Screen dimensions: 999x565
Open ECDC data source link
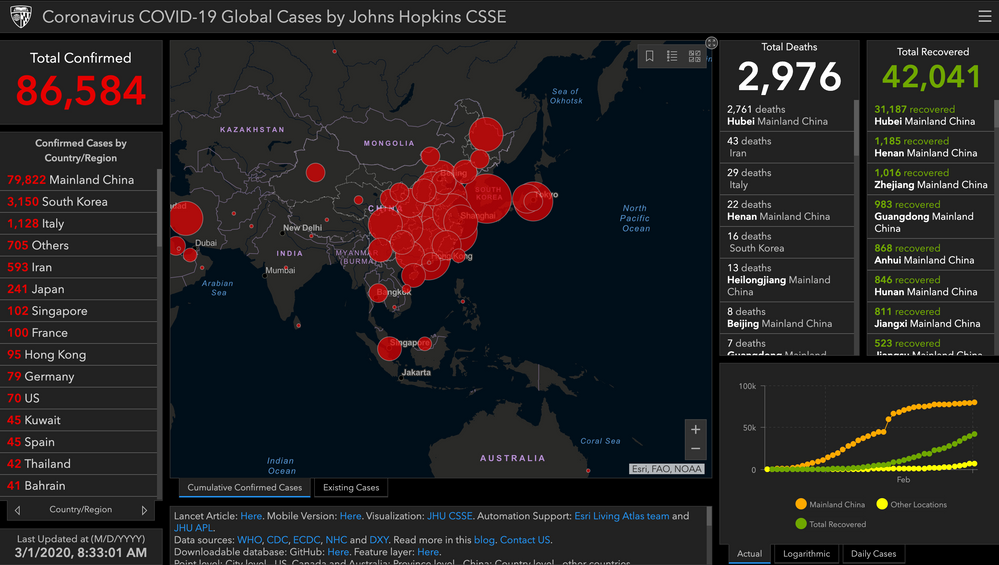coord(306,540)
